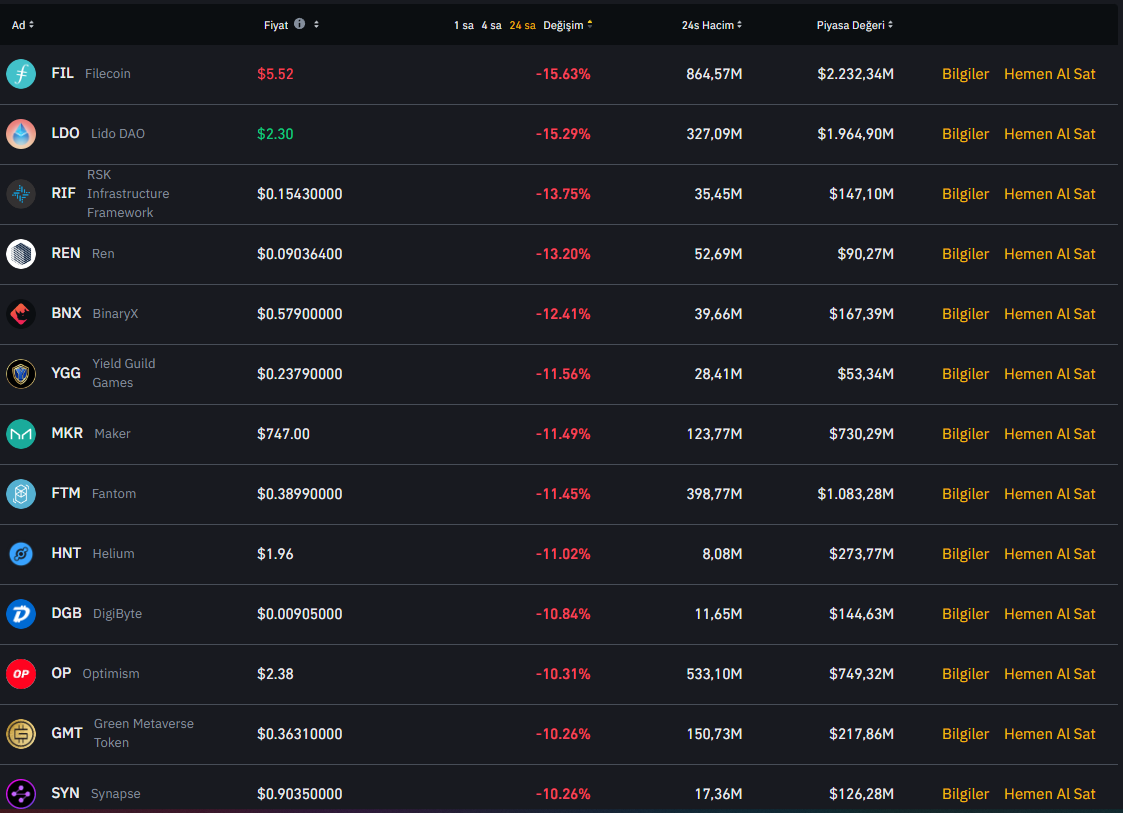The width and height of the screenshot is (1123, 813).
Task: Click the Ren coin logo icon
Action: 21,254
